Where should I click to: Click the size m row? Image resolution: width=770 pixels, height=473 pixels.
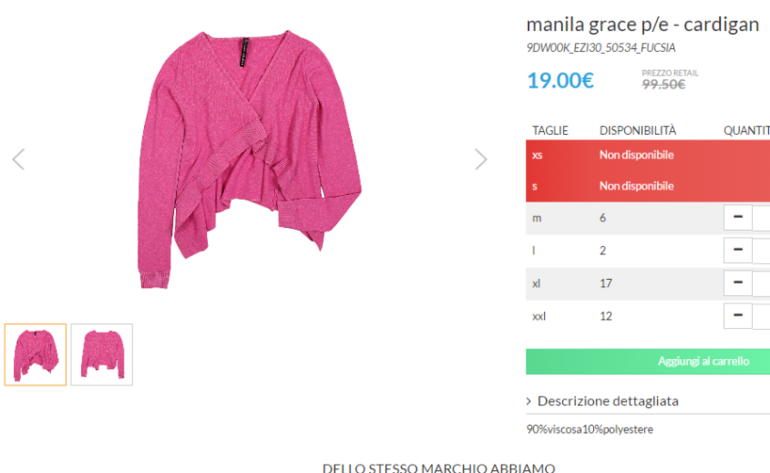tap(648, 218)
